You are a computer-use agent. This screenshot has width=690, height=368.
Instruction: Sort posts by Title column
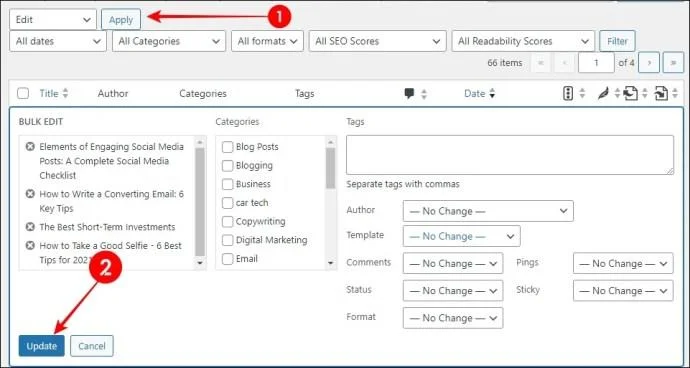54,93
